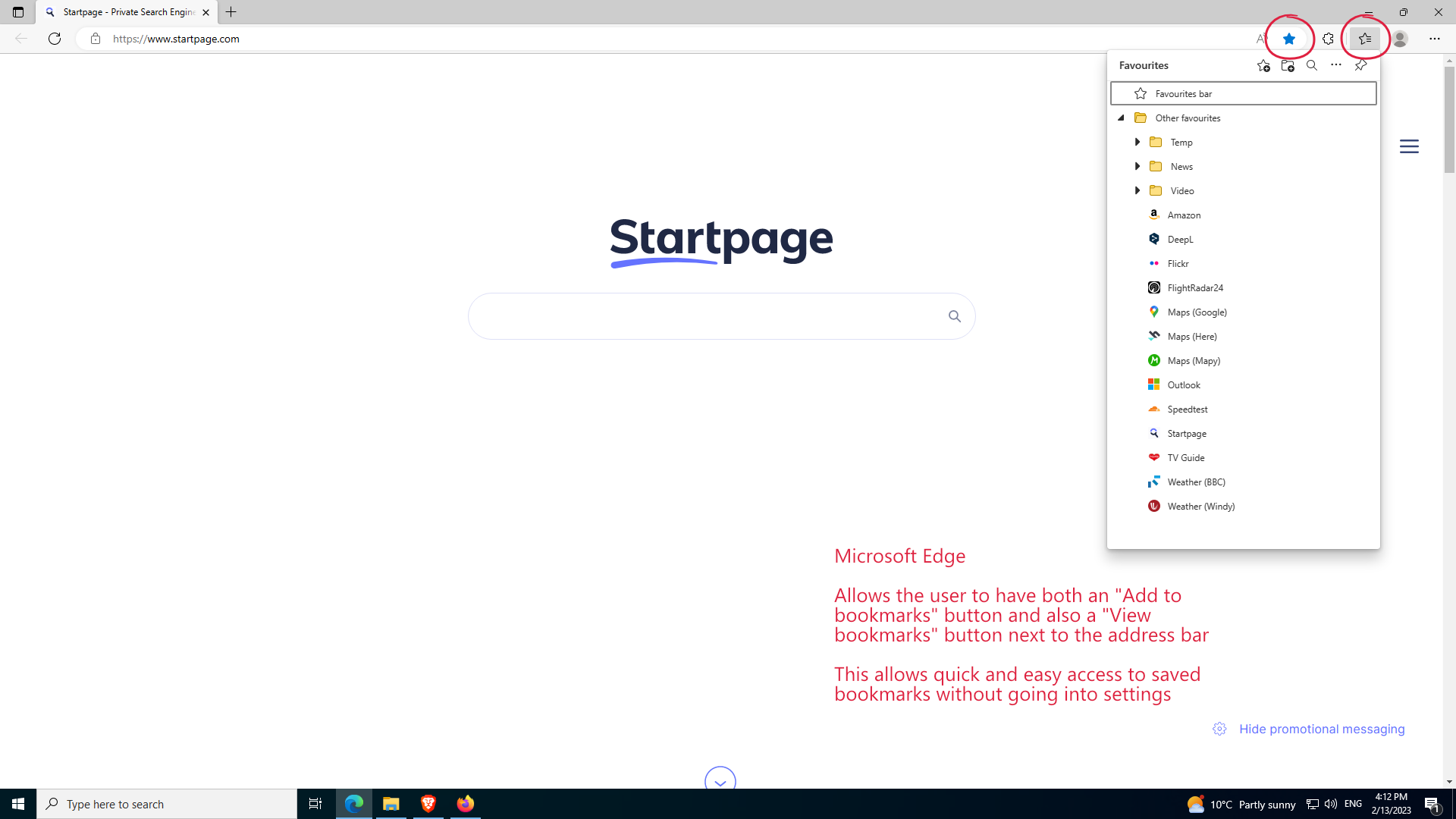1456x819 pixels.
Task: Add a new favourites folder
Action: (x=1288, y=66)
